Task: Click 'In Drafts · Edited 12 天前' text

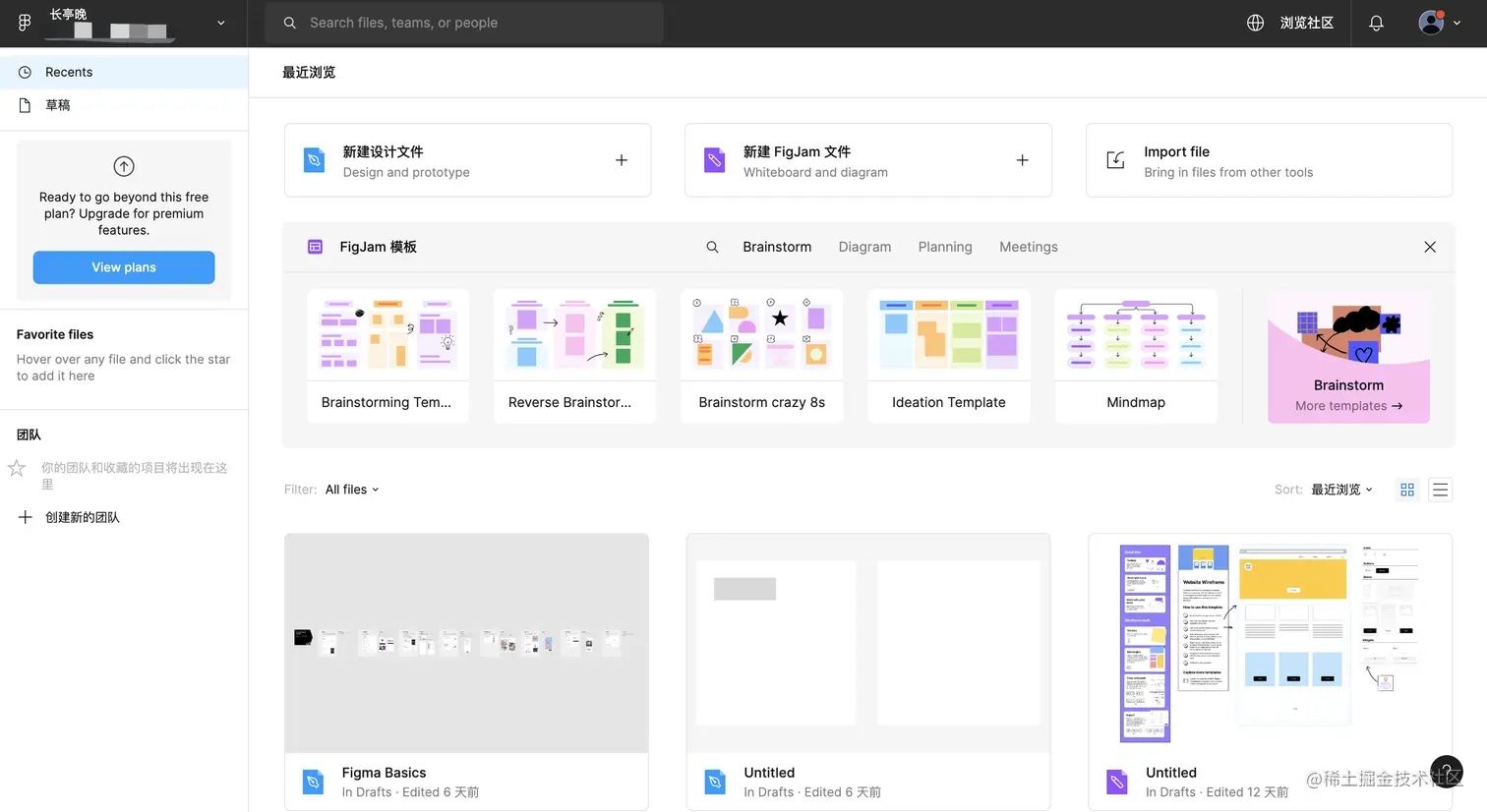Action: click(x=1218, y=792)
